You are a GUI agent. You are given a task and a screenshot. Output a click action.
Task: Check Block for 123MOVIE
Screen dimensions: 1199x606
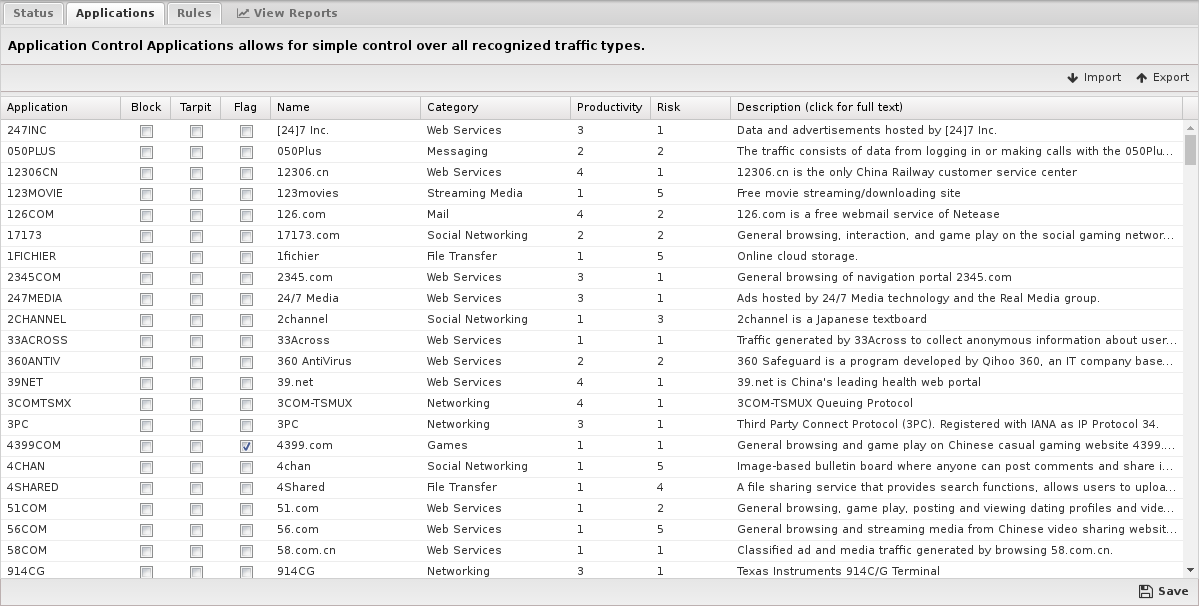[146, 194]
